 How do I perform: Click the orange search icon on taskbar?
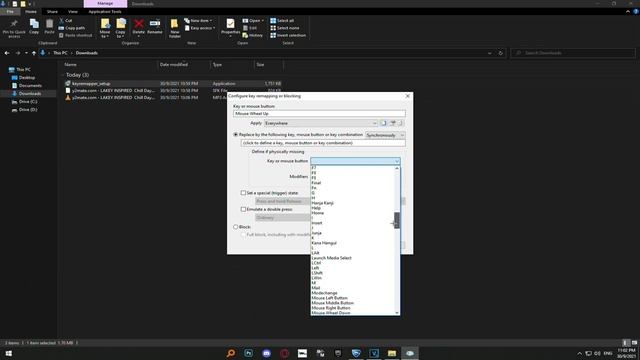pyautogui.click(x=231, y=353)
